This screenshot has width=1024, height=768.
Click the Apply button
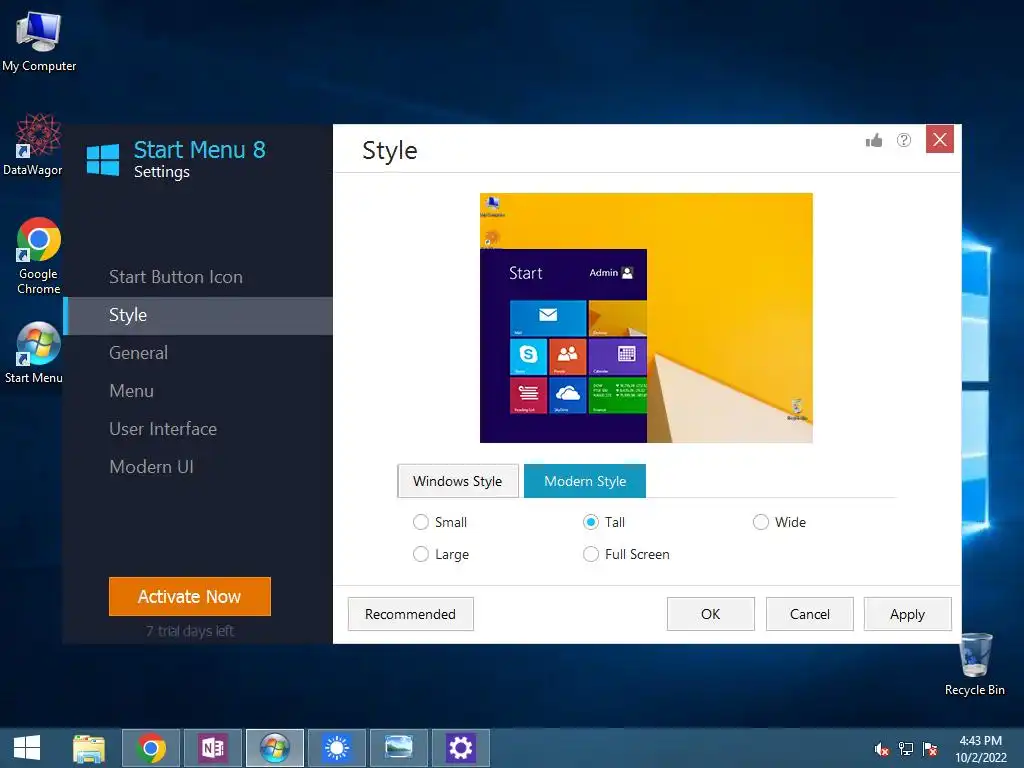coord(908,615)
